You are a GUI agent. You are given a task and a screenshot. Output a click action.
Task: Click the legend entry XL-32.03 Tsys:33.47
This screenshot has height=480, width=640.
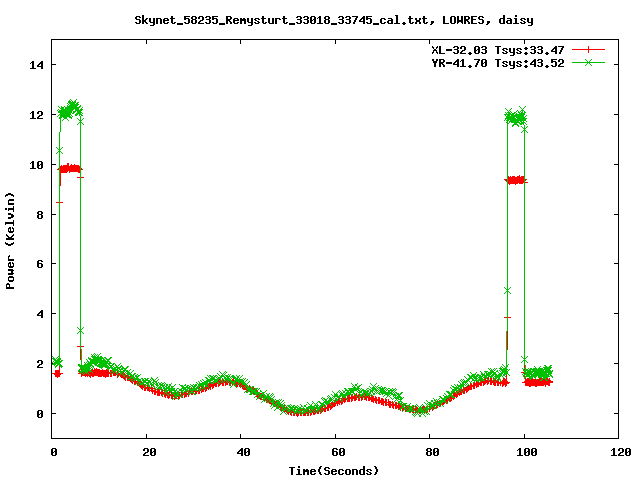(498, 50)
